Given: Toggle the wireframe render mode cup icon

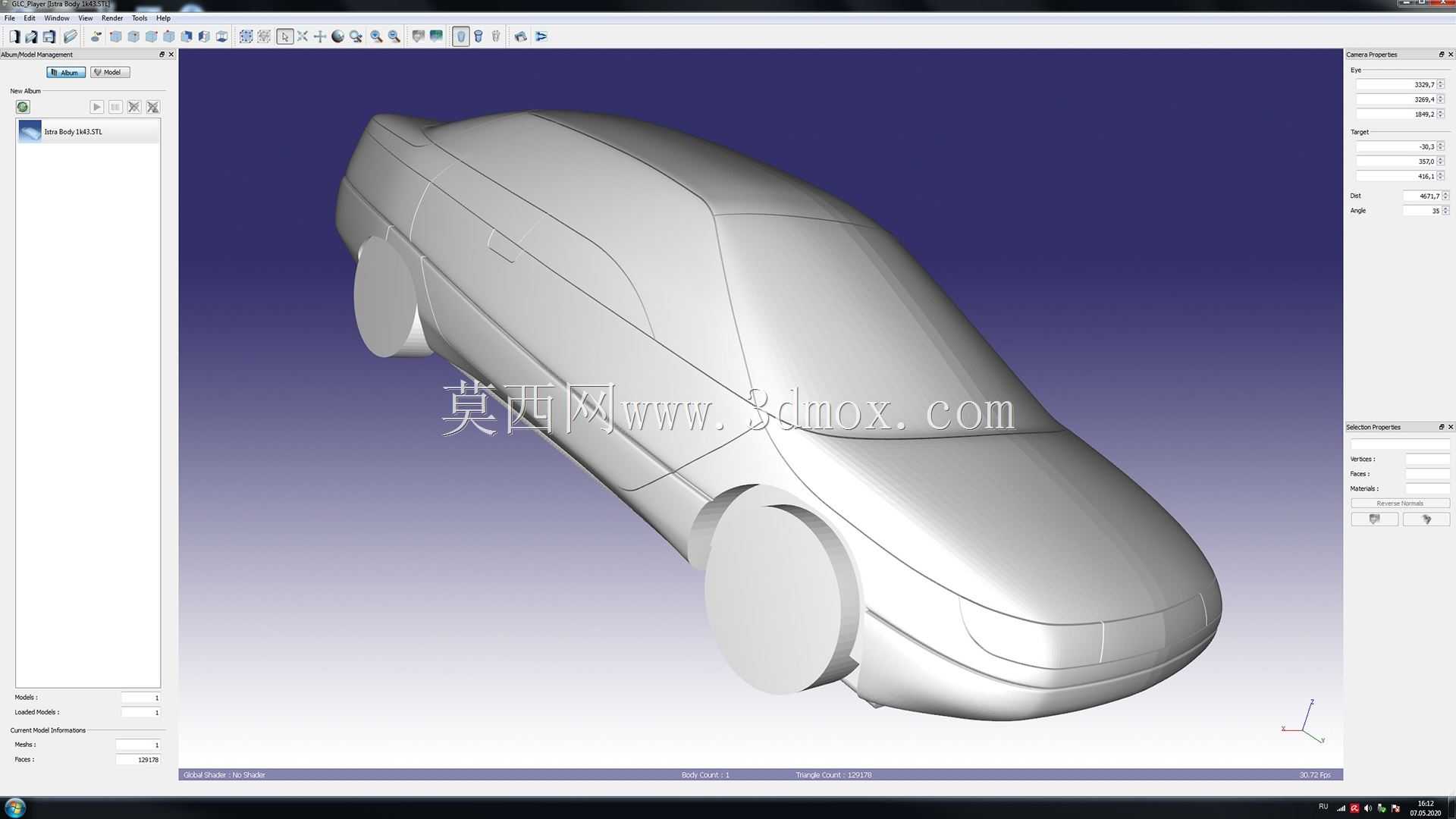Looking at the screenshot, I should coord(496,36).
